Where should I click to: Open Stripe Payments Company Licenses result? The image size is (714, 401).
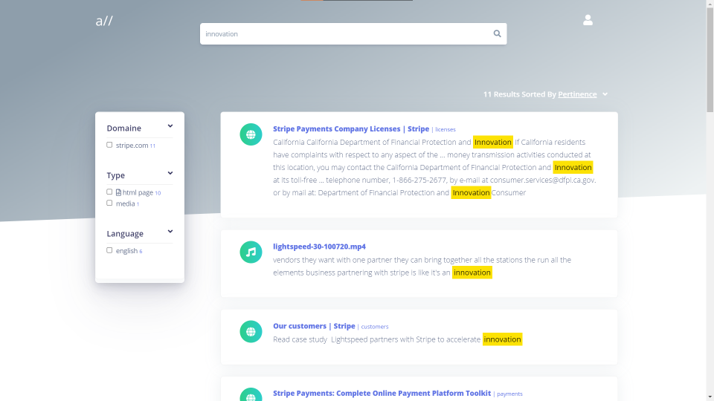(x=351, y=129)
